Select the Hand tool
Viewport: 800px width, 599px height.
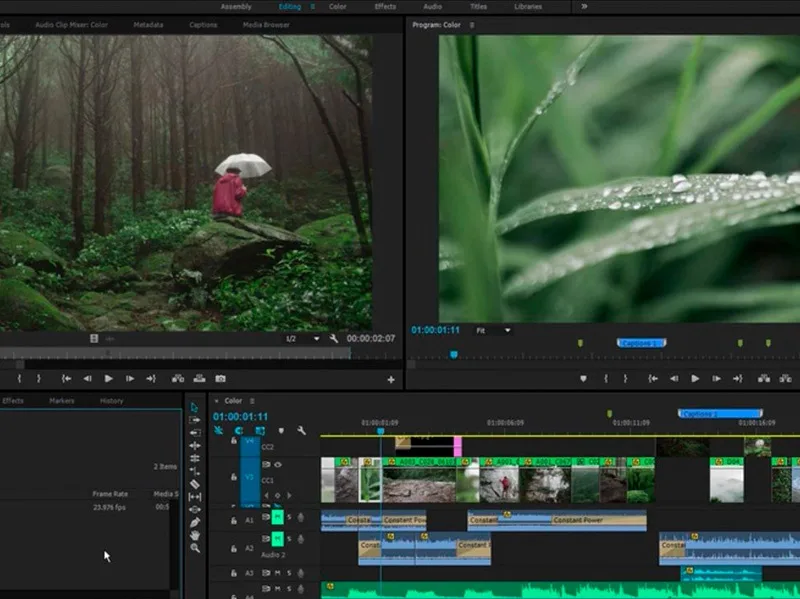195,535
